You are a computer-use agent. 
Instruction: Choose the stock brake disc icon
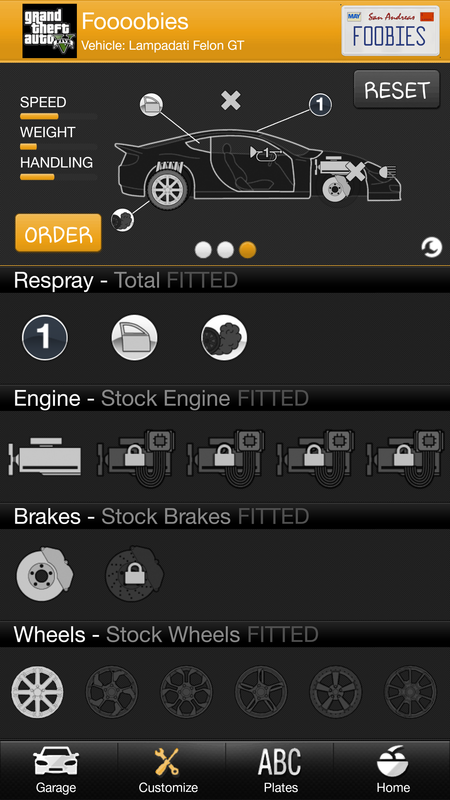tap(44, 574)
